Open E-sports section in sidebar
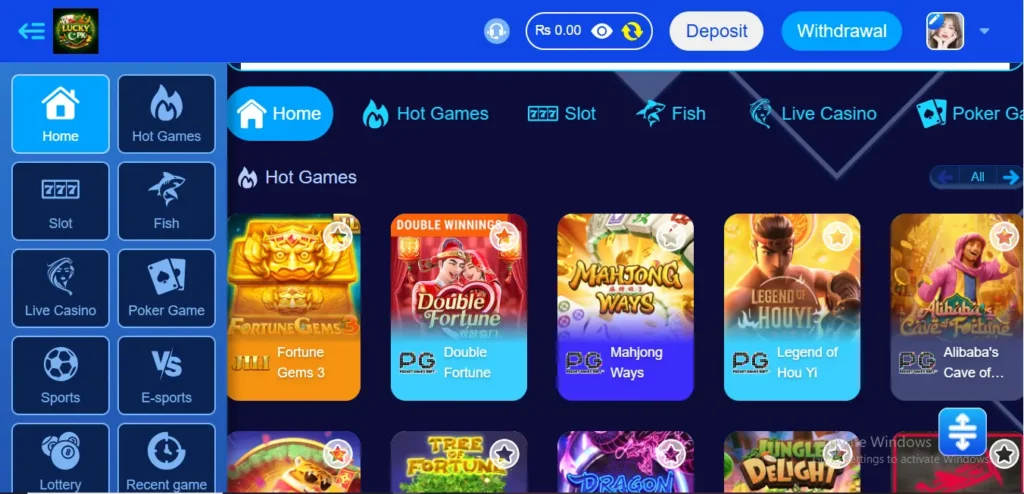 tap(167, 375)
